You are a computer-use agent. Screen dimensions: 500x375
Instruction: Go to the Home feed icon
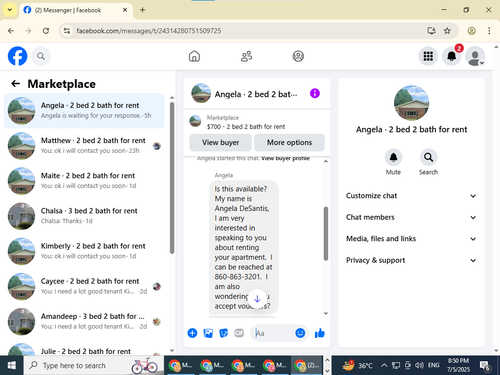click(x=194, y=56)
